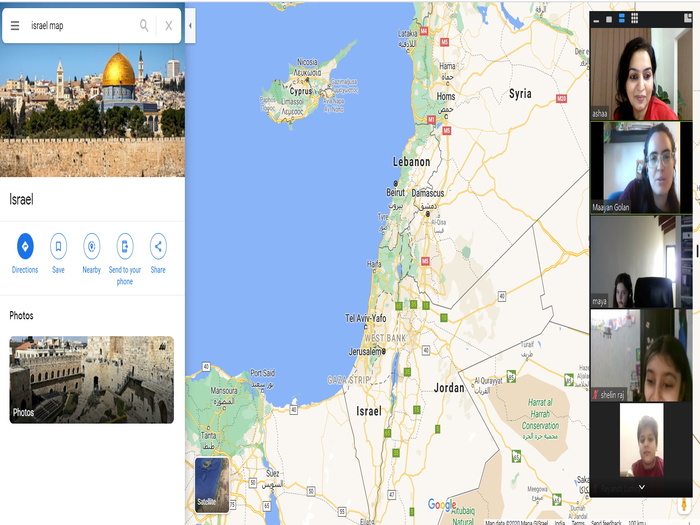The image size is (700, 525).
Task: Click 'Send to your phone' icon
Action: click(125, 246)
